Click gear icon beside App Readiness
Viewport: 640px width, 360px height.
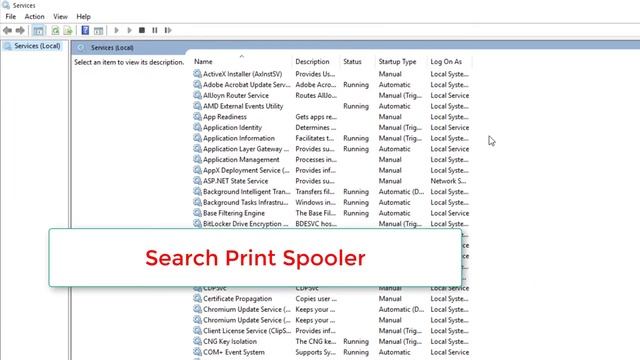(x=198, y=117)
